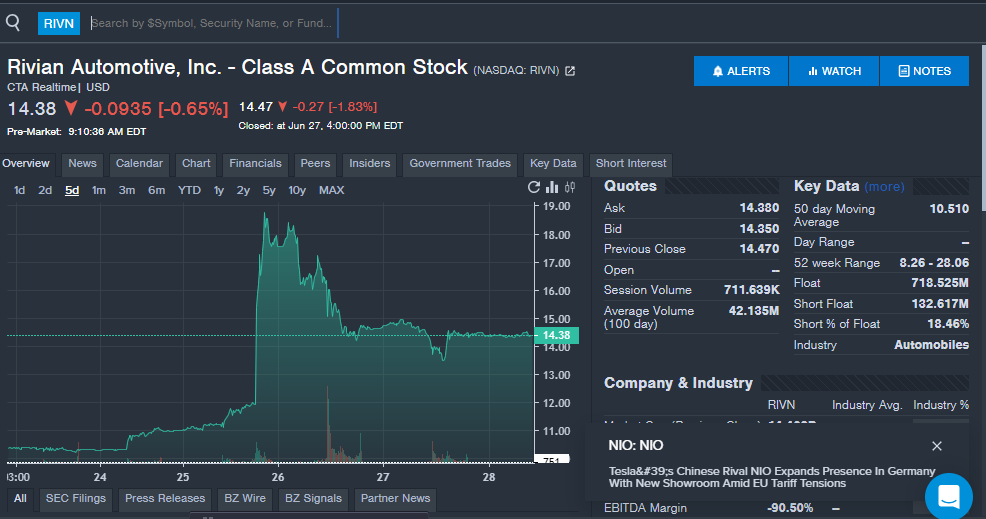Select the 10y chart range
The image size is (986, 519).
pyautogui.click(x=297, y=190)
